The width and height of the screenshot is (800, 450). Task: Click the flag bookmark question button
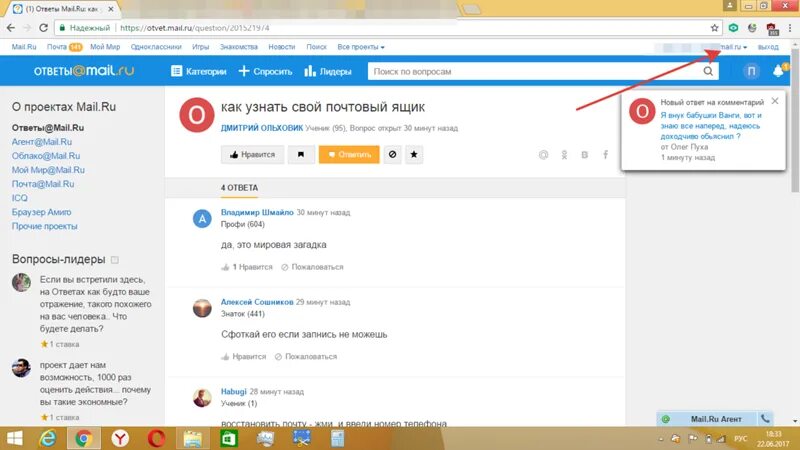301,155
